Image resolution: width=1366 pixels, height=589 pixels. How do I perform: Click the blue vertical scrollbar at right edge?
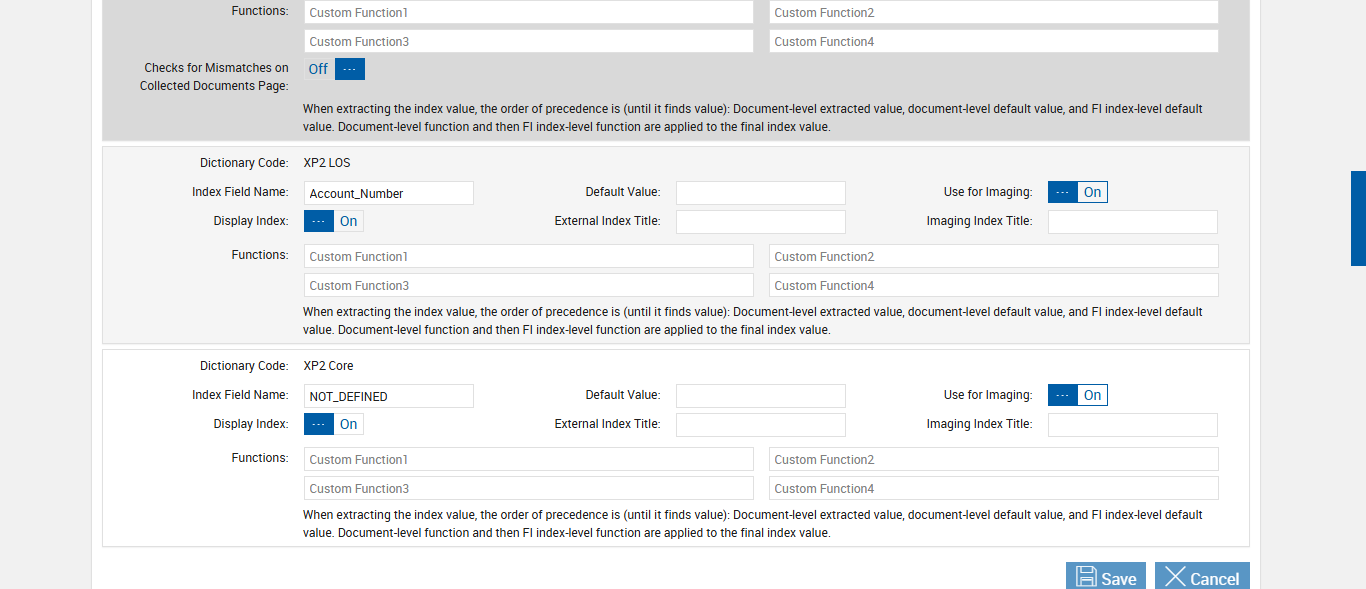(1358, 218)
